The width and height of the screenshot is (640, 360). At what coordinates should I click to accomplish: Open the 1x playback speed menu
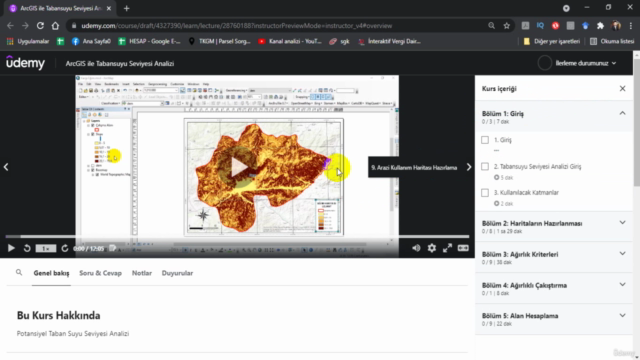pos(46,248)
